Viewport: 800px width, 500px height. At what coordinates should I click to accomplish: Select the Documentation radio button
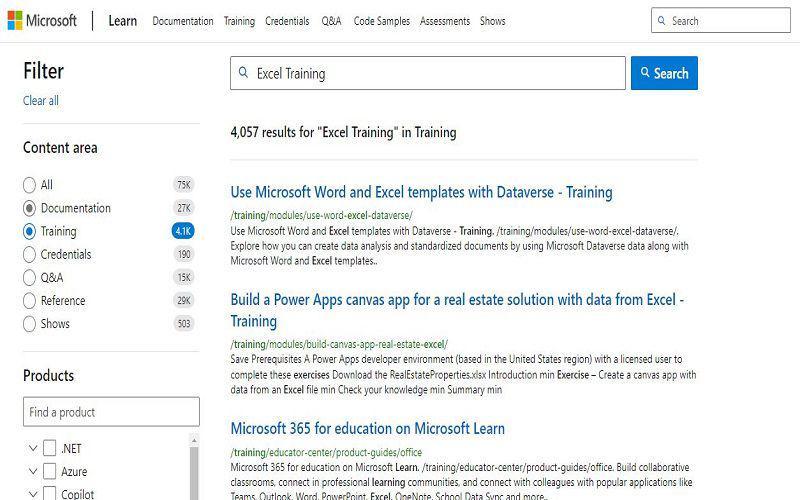pyautogui.click(x=30, y=208)
